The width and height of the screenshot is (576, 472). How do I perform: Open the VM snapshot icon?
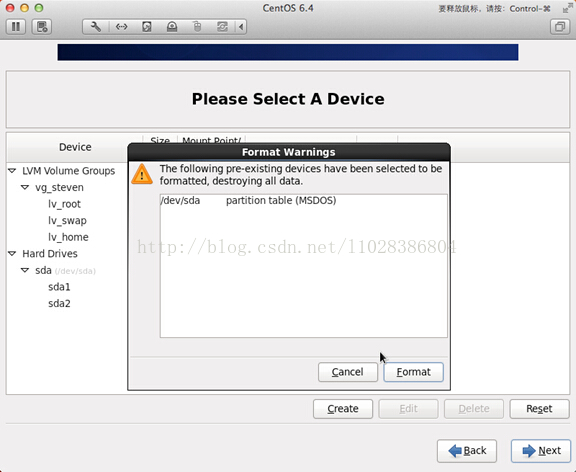click(x=42, y=27)
